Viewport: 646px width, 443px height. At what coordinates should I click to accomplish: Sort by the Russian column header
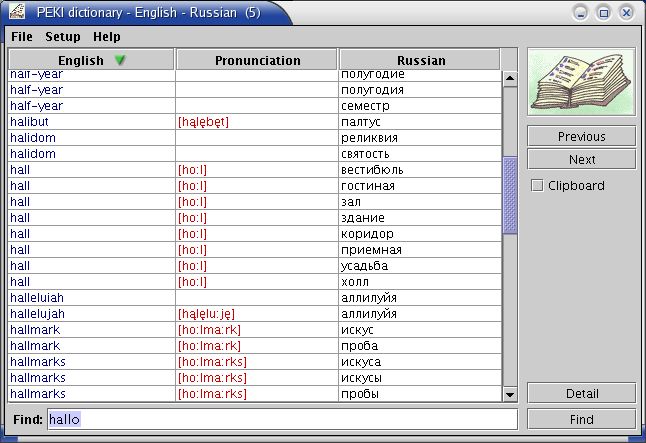pyautogui.click(x=421, y=60)
